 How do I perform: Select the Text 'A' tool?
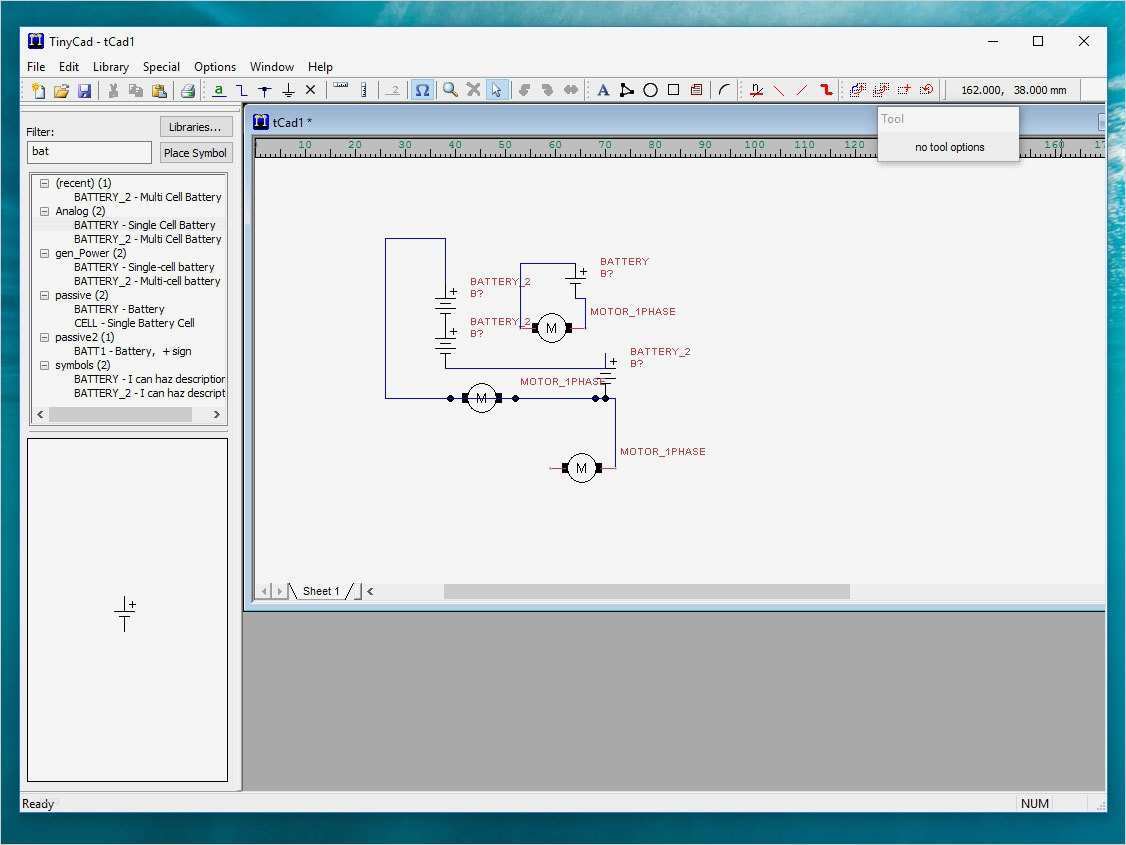pyautogui.click(x=603, y=90)
